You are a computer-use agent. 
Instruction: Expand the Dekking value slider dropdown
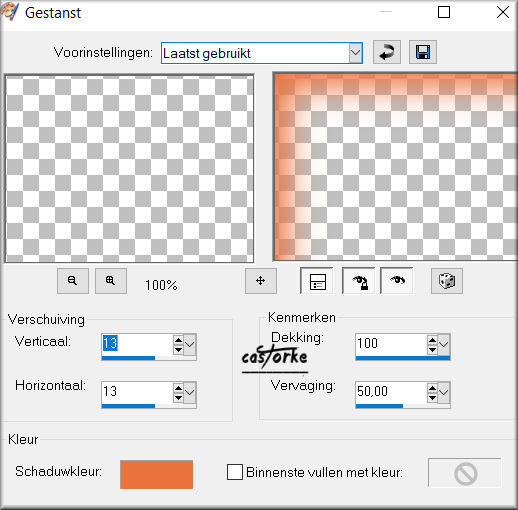[444, 344]
